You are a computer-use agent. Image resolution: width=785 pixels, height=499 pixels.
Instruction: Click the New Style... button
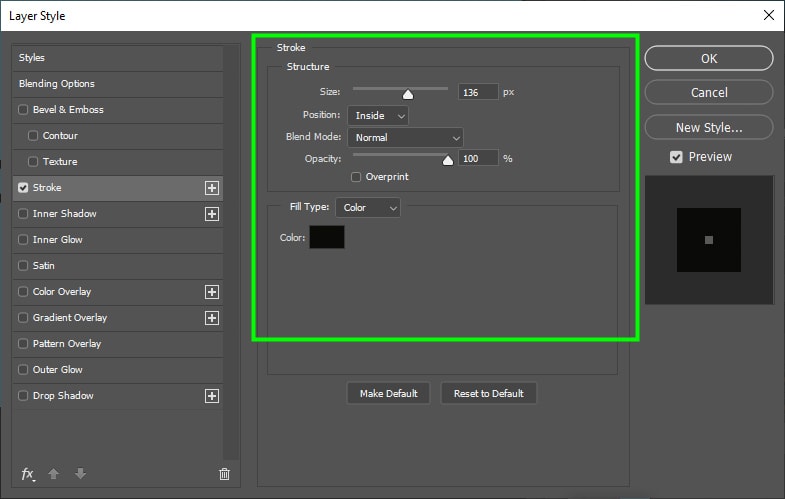tap(709, 128)
